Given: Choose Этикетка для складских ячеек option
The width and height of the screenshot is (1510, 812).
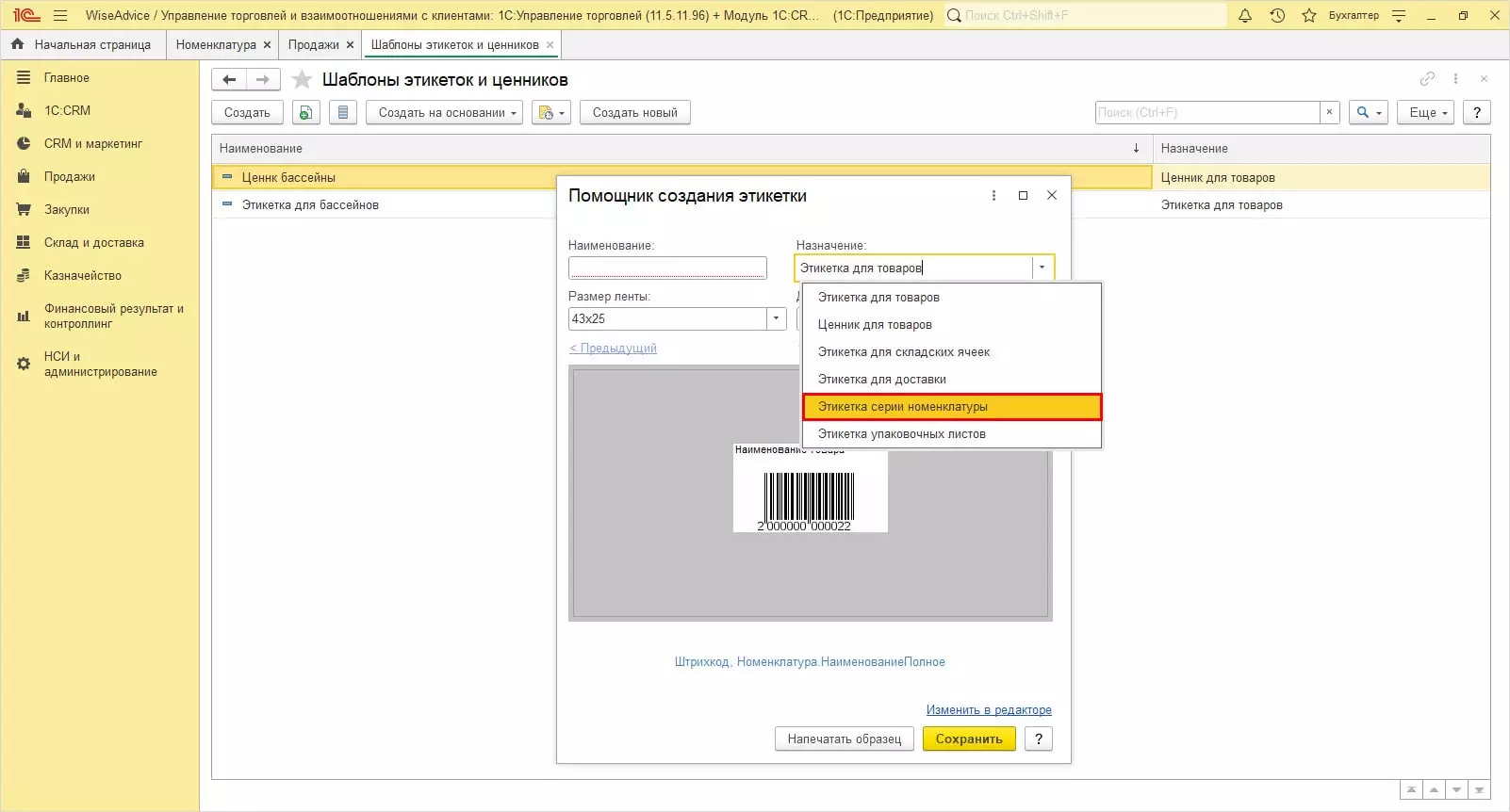Looking at the screenshot, I should pyautogui.click(x=952, y=352).
